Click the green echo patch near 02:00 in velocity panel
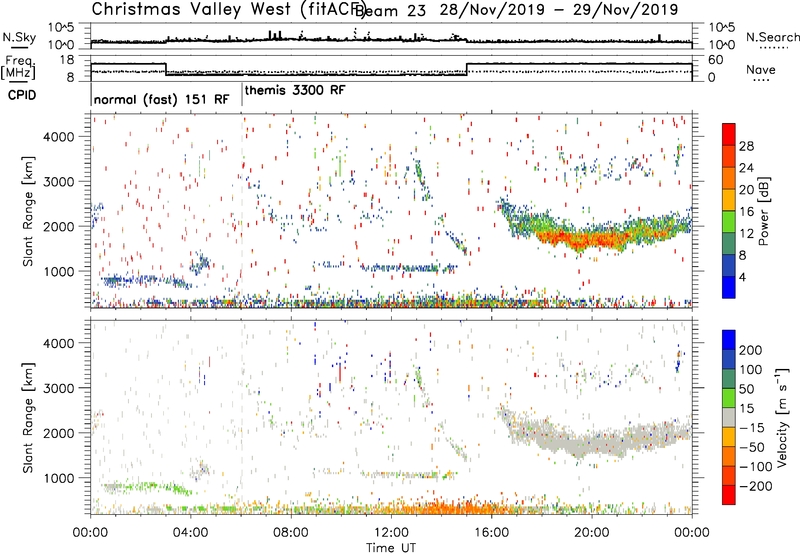This screenshot has width=800, height=554. [148, 487]
